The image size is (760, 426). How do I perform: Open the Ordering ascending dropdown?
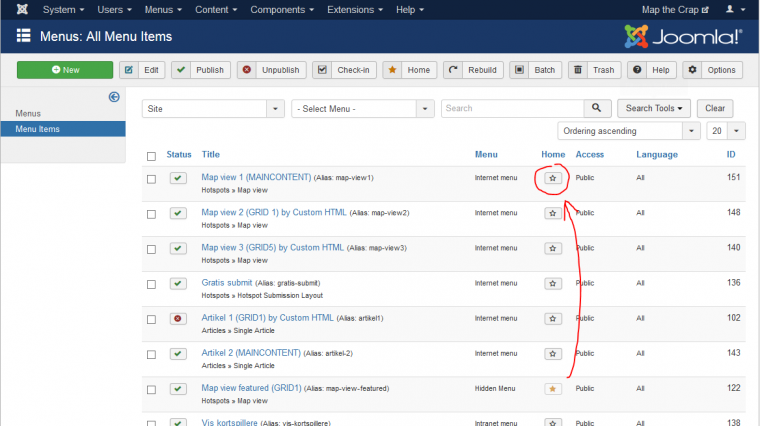coord(628,131)
